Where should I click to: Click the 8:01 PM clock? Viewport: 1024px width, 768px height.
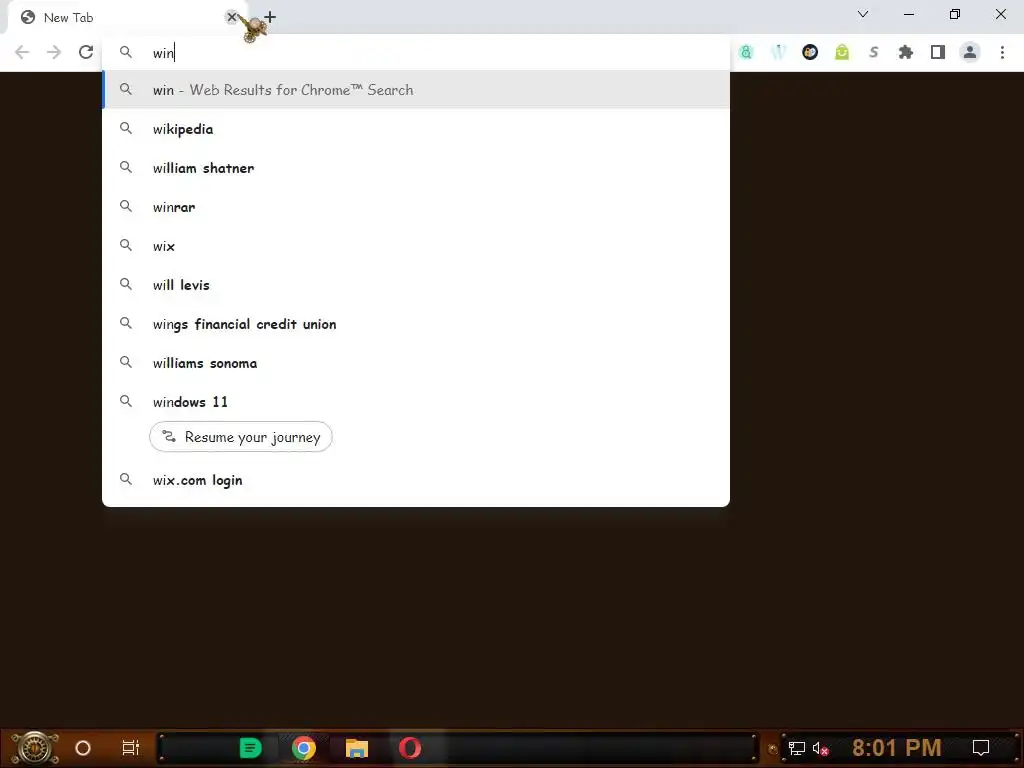click(x=897, y=748)
